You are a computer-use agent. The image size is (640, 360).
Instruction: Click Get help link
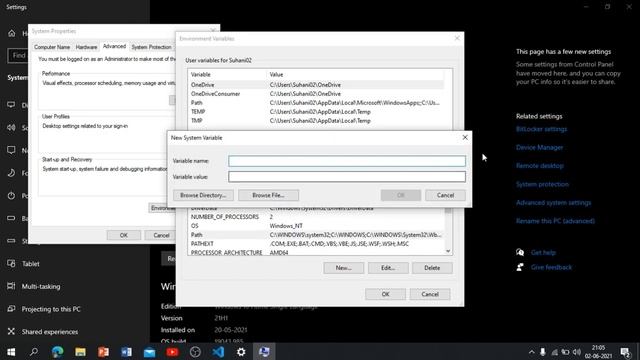tap(543, 253)
